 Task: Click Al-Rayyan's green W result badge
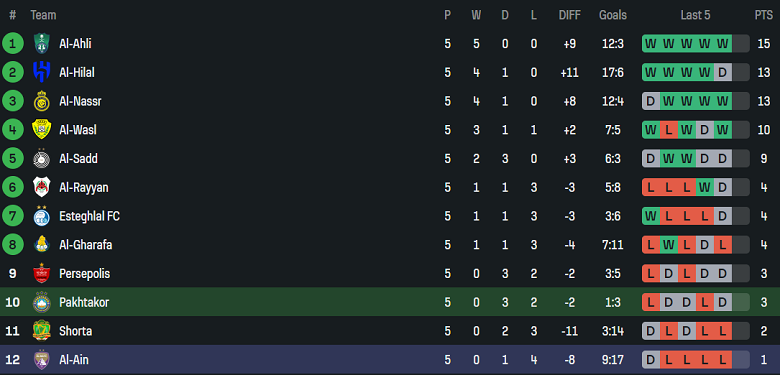(x=704, y=188)
